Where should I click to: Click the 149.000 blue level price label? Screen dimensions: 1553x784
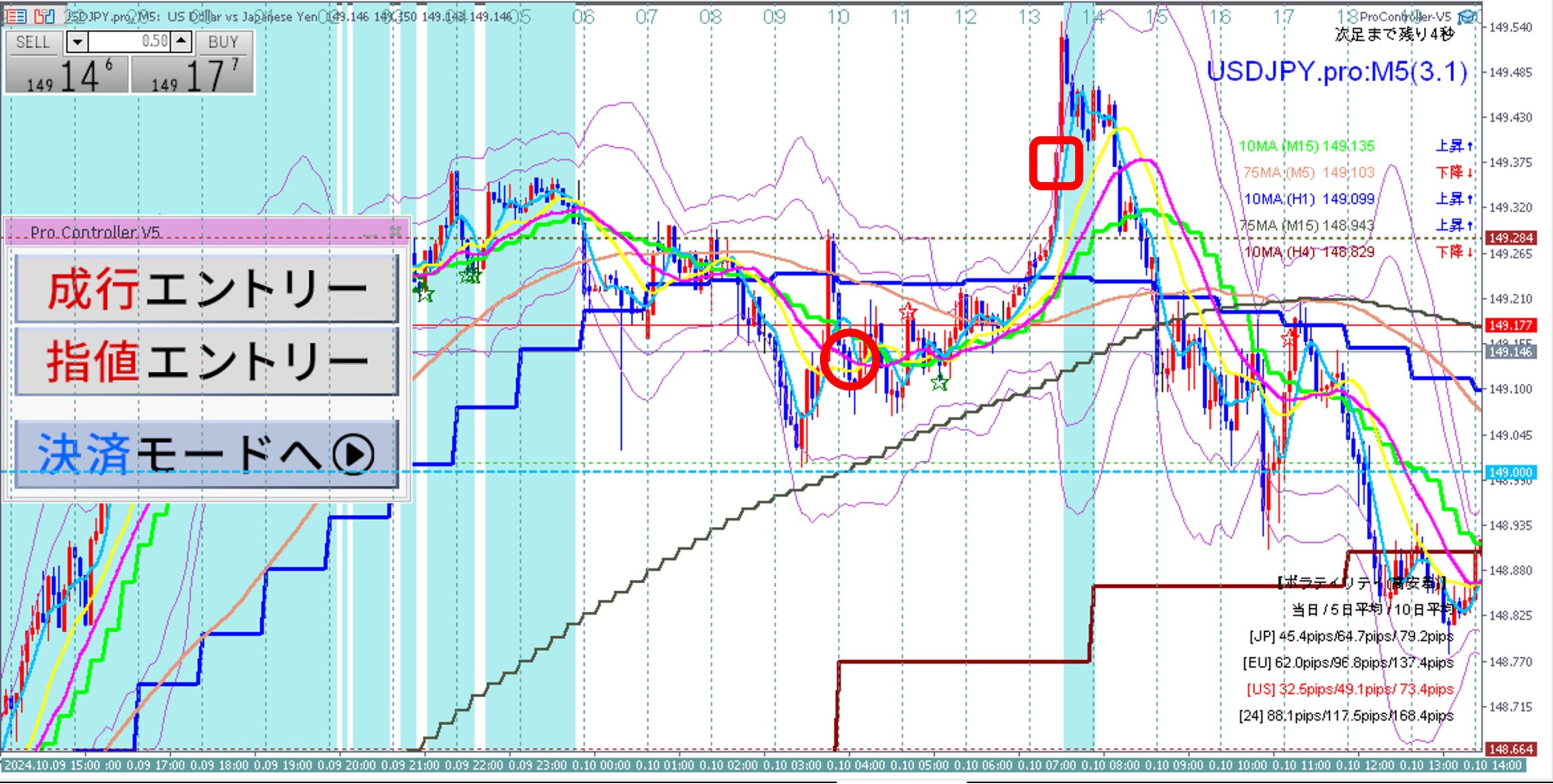[x=1510, y=472]
